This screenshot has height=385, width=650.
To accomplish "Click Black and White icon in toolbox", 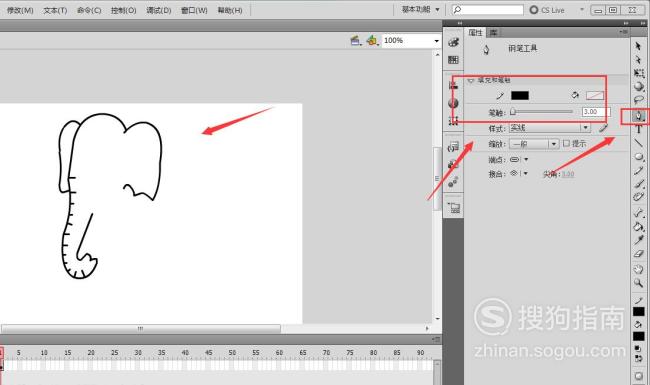I will [x=638, y=349].
